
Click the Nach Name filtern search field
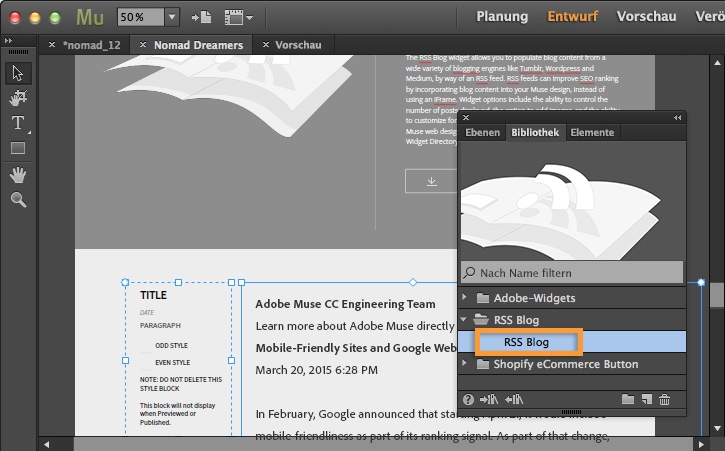(x=572, y=273)
